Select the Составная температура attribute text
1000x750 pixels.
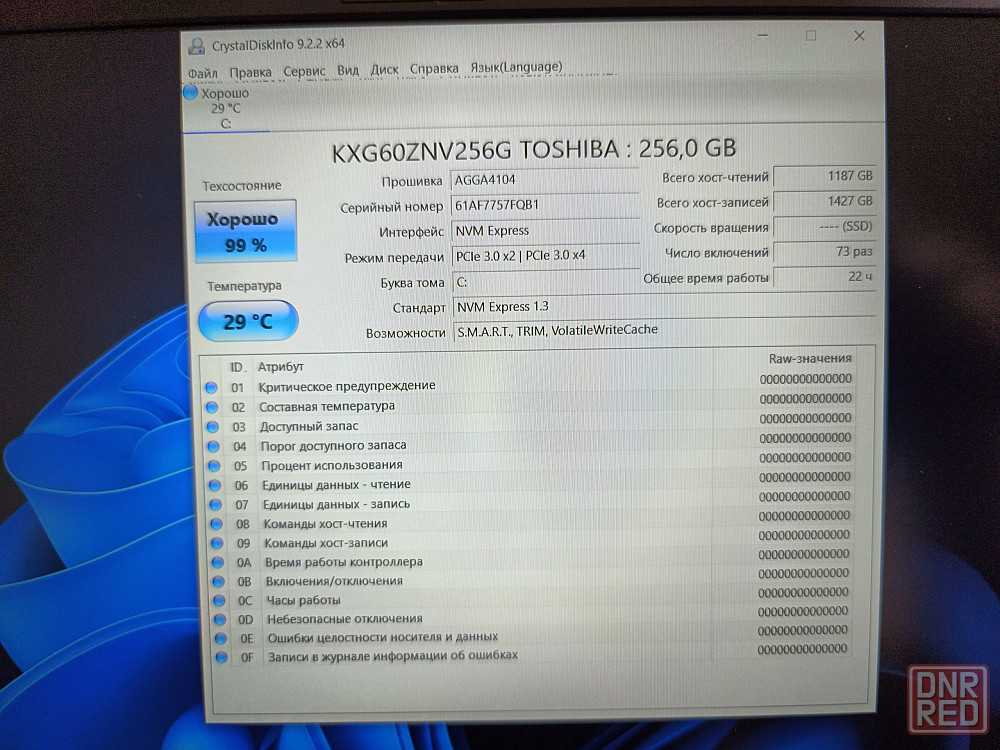click(x=327, y=406)
